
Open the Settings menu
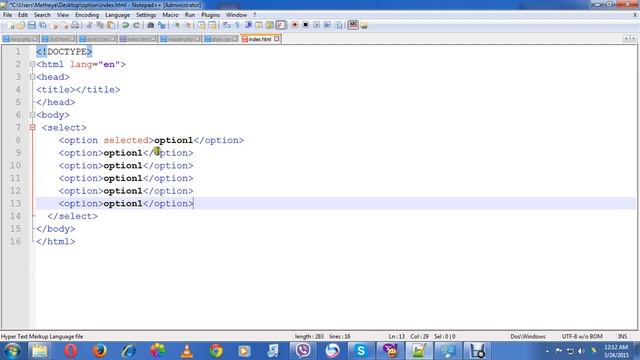146,15
